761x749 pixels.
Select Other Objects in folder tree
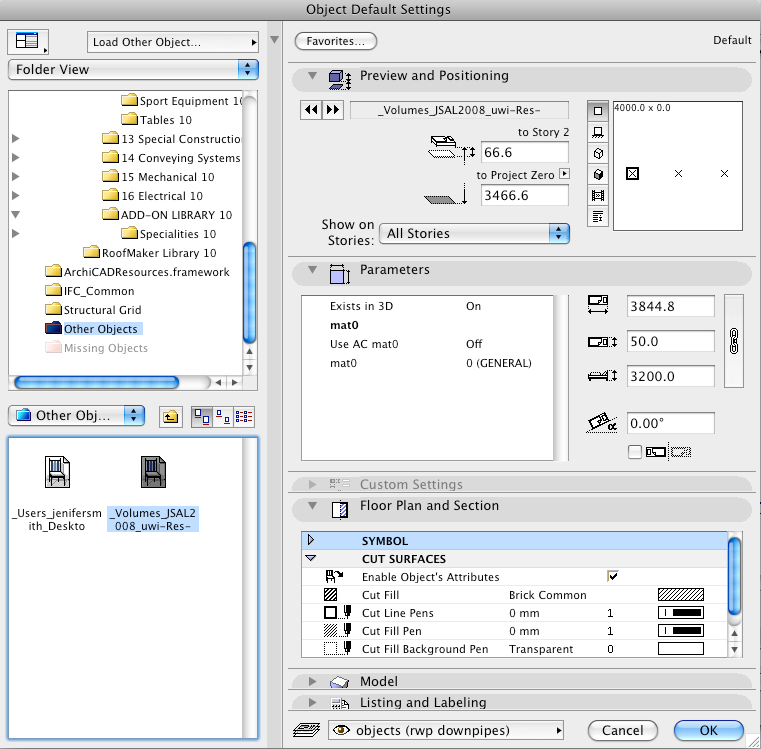click(100, 329)
